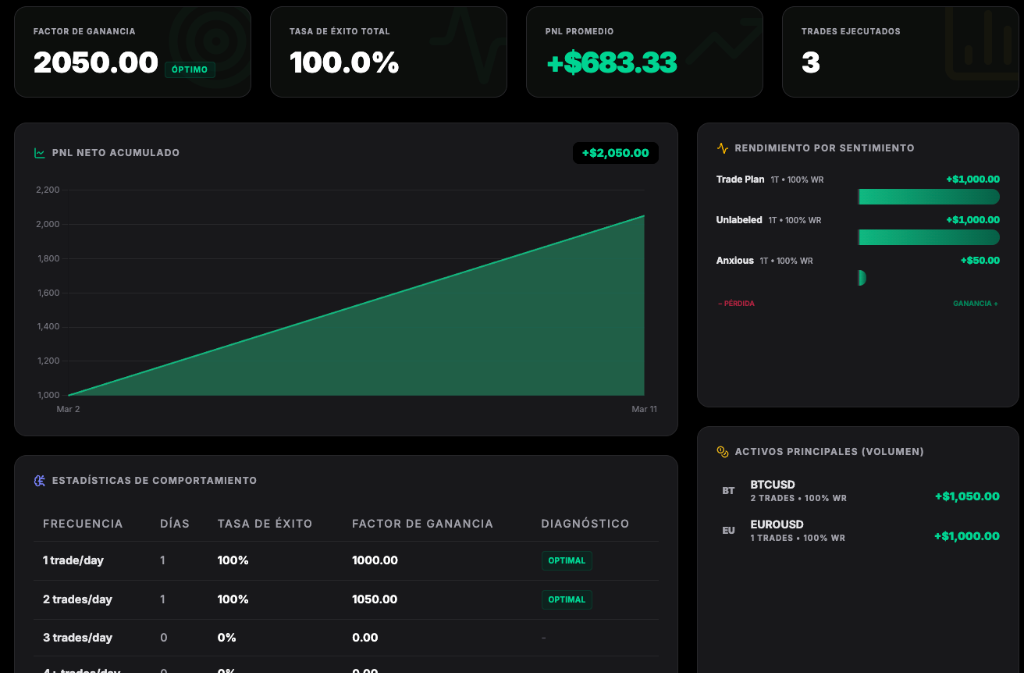The width and height of the screenshot is (1024, 673).
Task: Click the waveform icon on Rendimiento por Sentimiento panel
Action: (722, 147)
